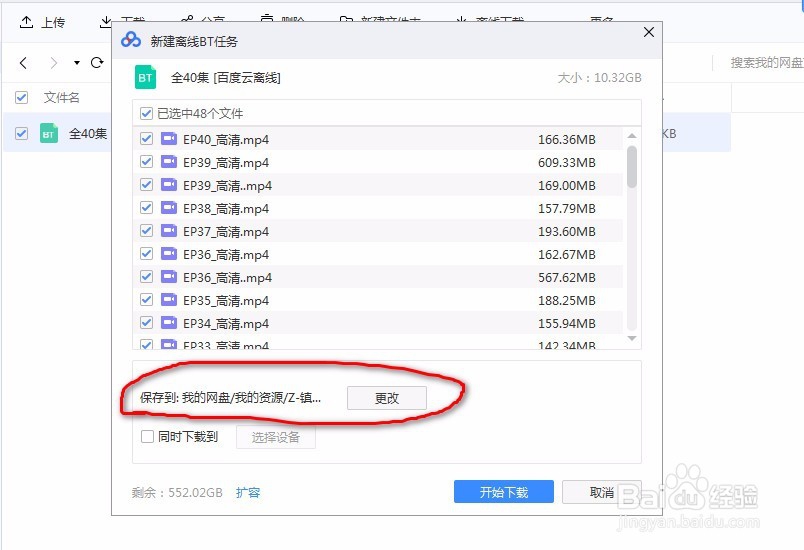
Task: Click video icon of EP36_高清.mp4 (162.67MB)
Action: tap(169, 254)
